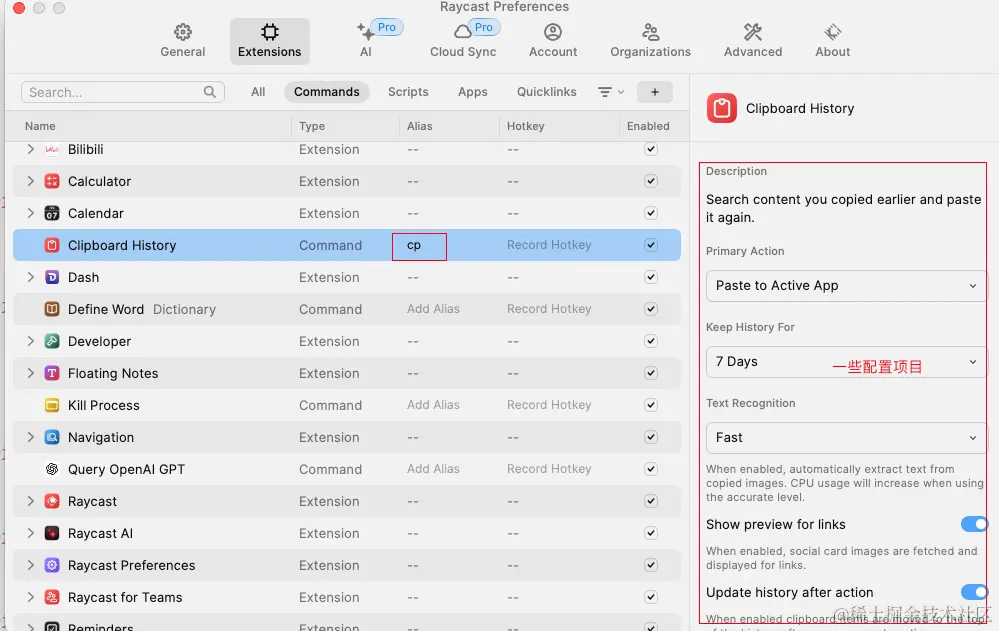999x631 pixels.
Task: Click the plus add extension button
Action: coord(654,92)
